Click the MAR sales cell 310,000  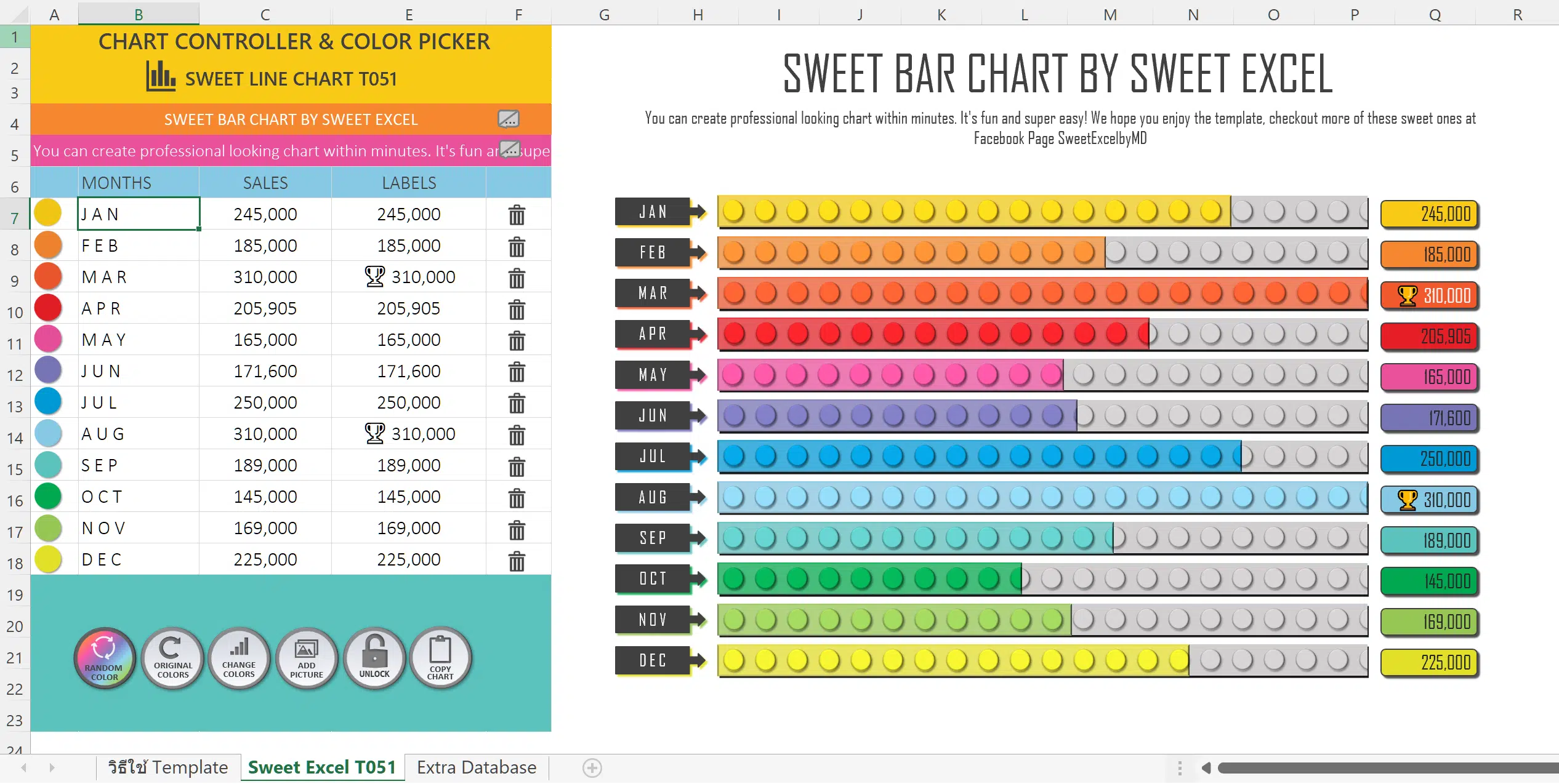click(x=265, y=277)
